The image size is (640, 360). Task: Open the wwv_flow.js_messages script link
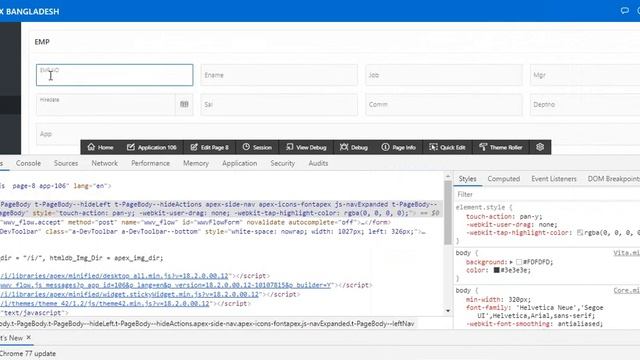(x=165, y=285)
